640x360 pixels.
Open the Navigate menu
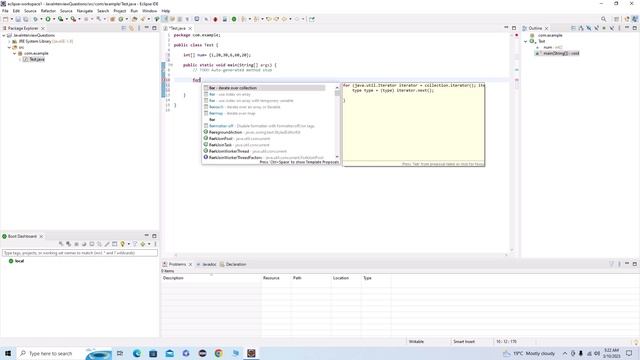pyautogui.click(x=85, y=11)
